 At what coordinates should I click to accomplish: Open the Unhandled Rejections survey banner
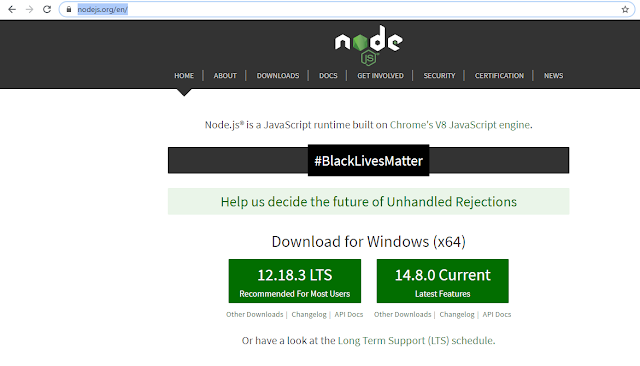pyautogui.click(x=368, y=202)
